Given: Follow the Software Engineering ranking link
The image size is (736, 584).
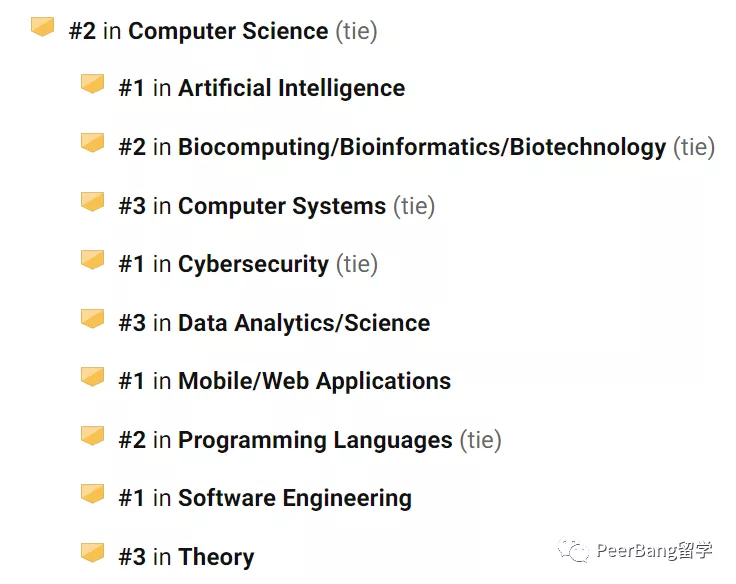Looking at the screenshot, I should (x=294, y=498).
